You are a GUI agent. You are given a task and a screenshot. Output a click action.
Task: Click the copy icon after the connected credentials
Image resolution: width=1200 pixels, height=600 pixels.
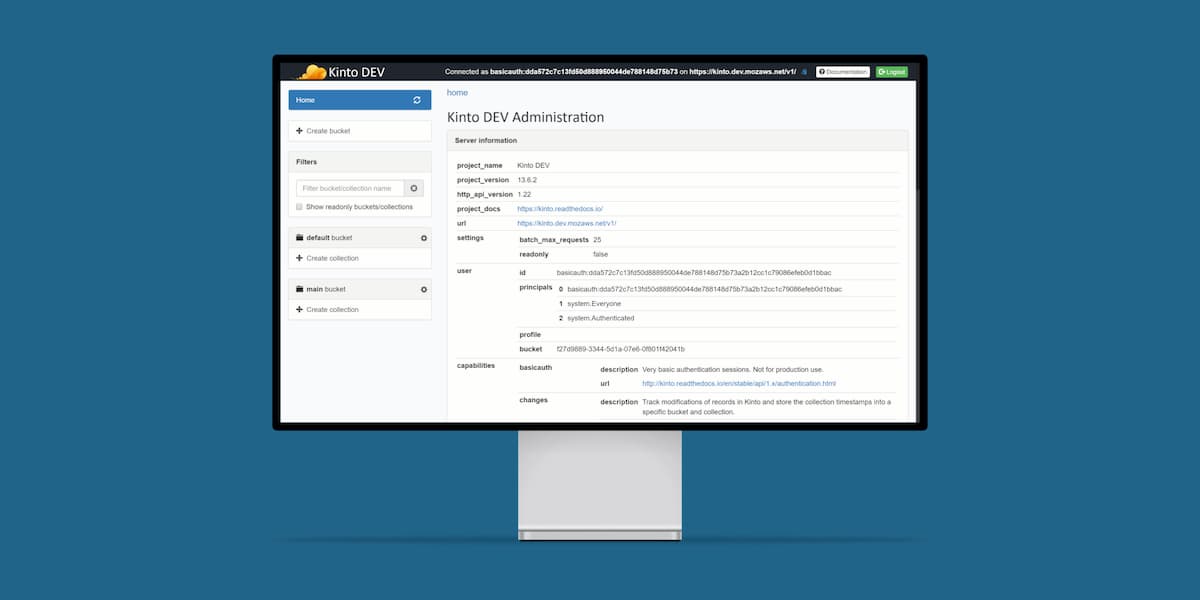coord(803,72)
